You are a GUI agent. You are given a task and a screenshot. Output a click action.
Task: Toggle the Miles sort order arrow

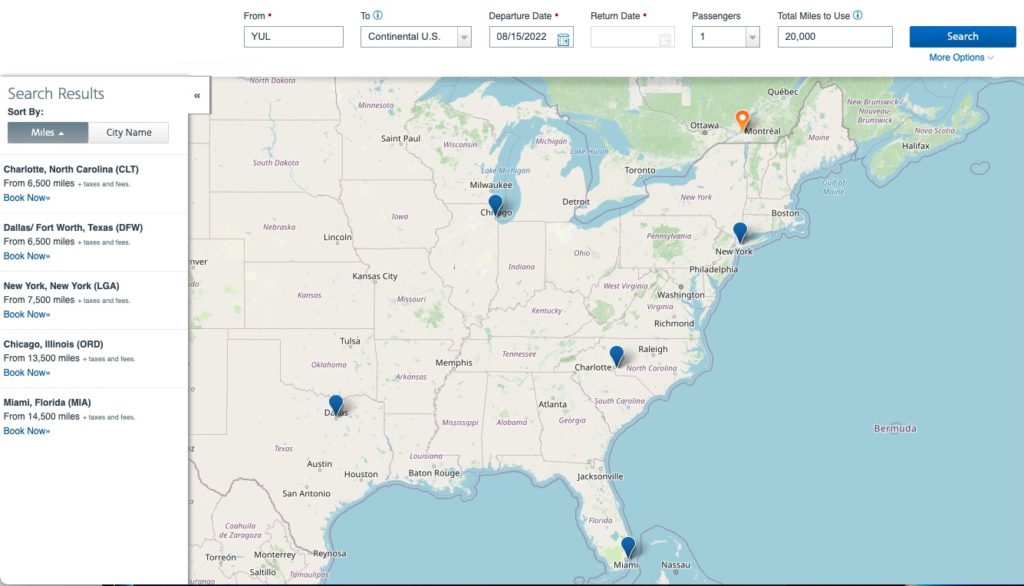63,131
